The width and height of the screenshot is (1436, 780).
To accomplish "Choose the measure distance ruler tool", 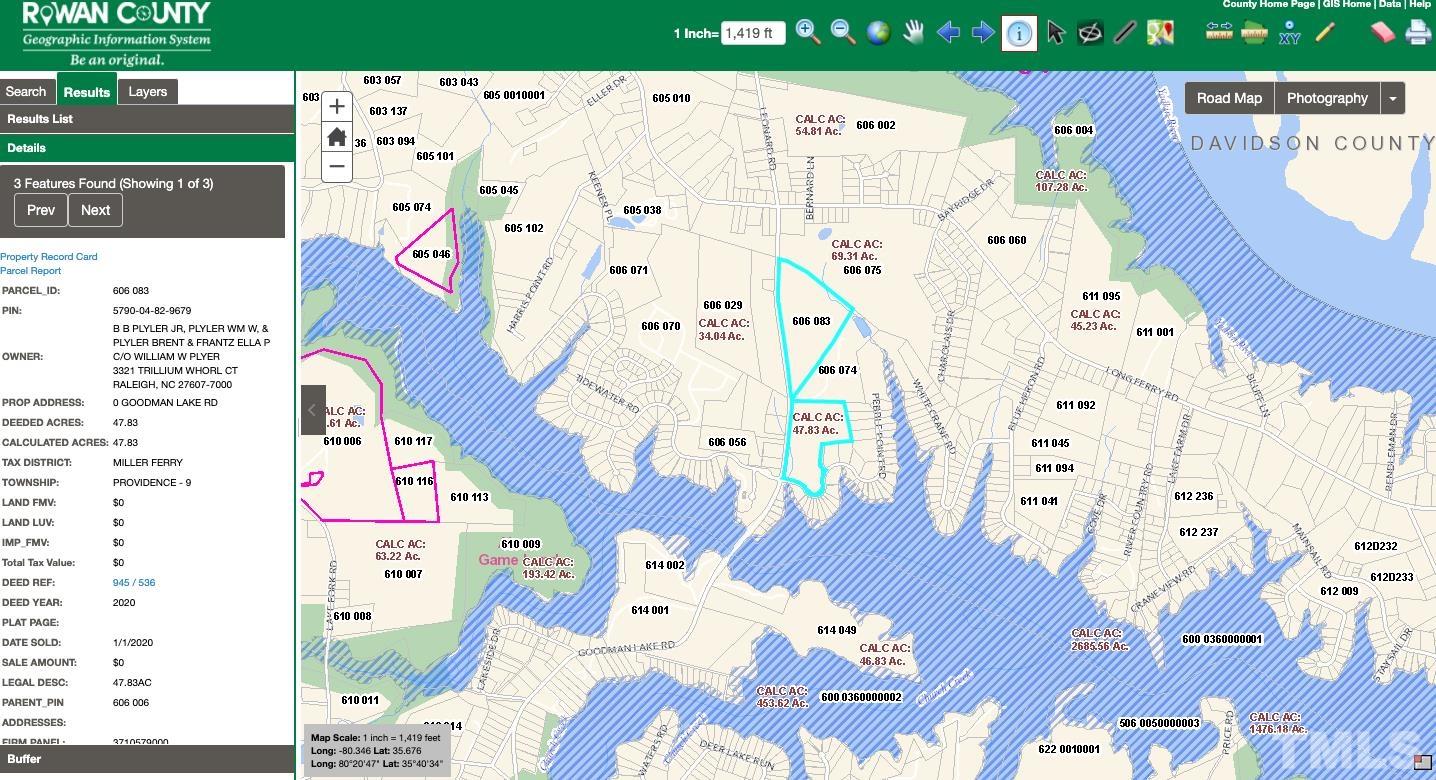I will (1219, 32).
